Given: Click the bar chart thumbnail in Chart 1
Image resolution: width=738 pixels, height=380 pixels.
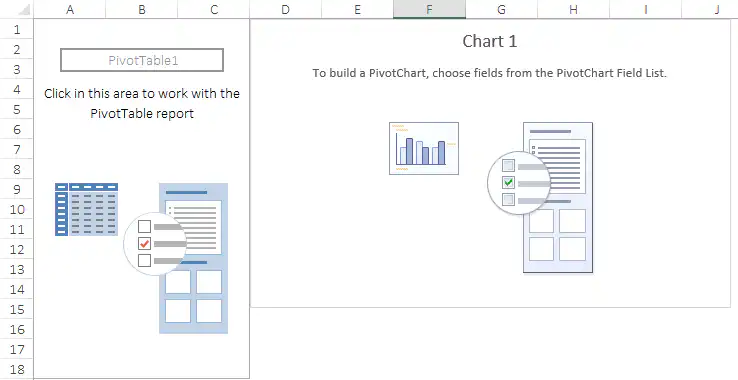Looking at the screenshot, I should (424, 148).
